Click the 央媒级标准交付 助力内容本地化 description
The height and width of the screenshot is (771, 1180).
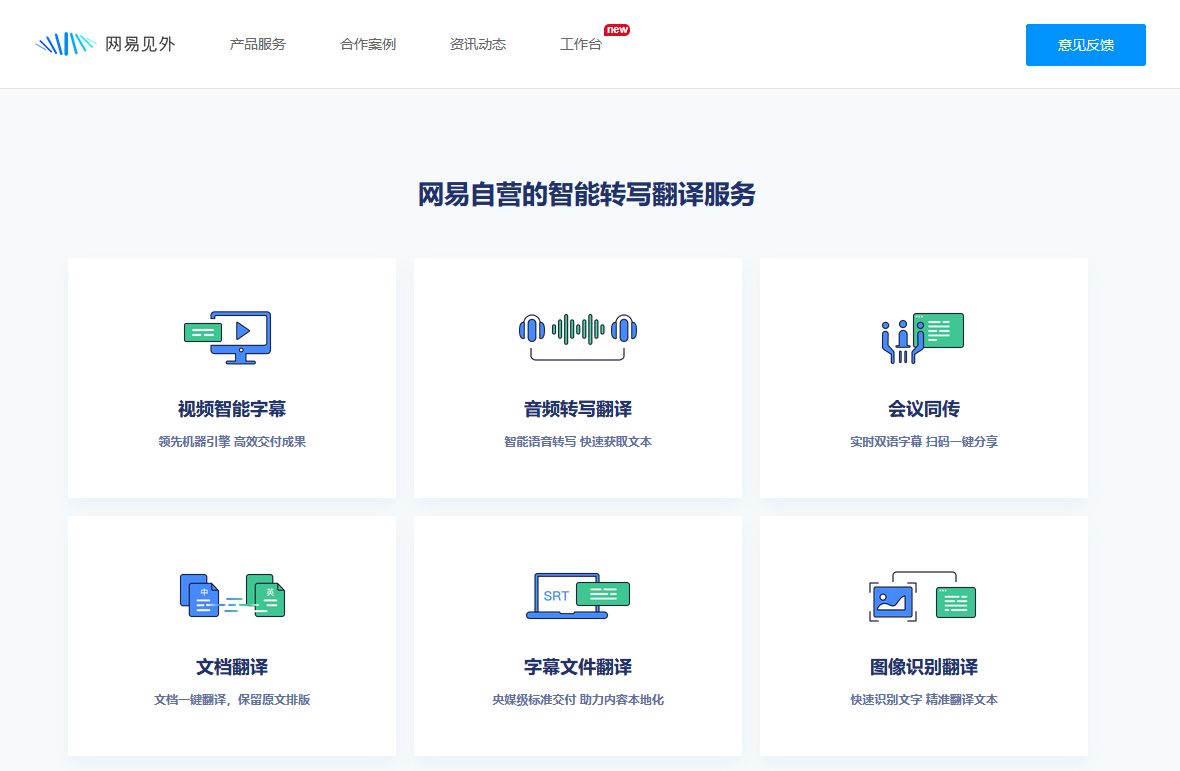coord(578,700)
